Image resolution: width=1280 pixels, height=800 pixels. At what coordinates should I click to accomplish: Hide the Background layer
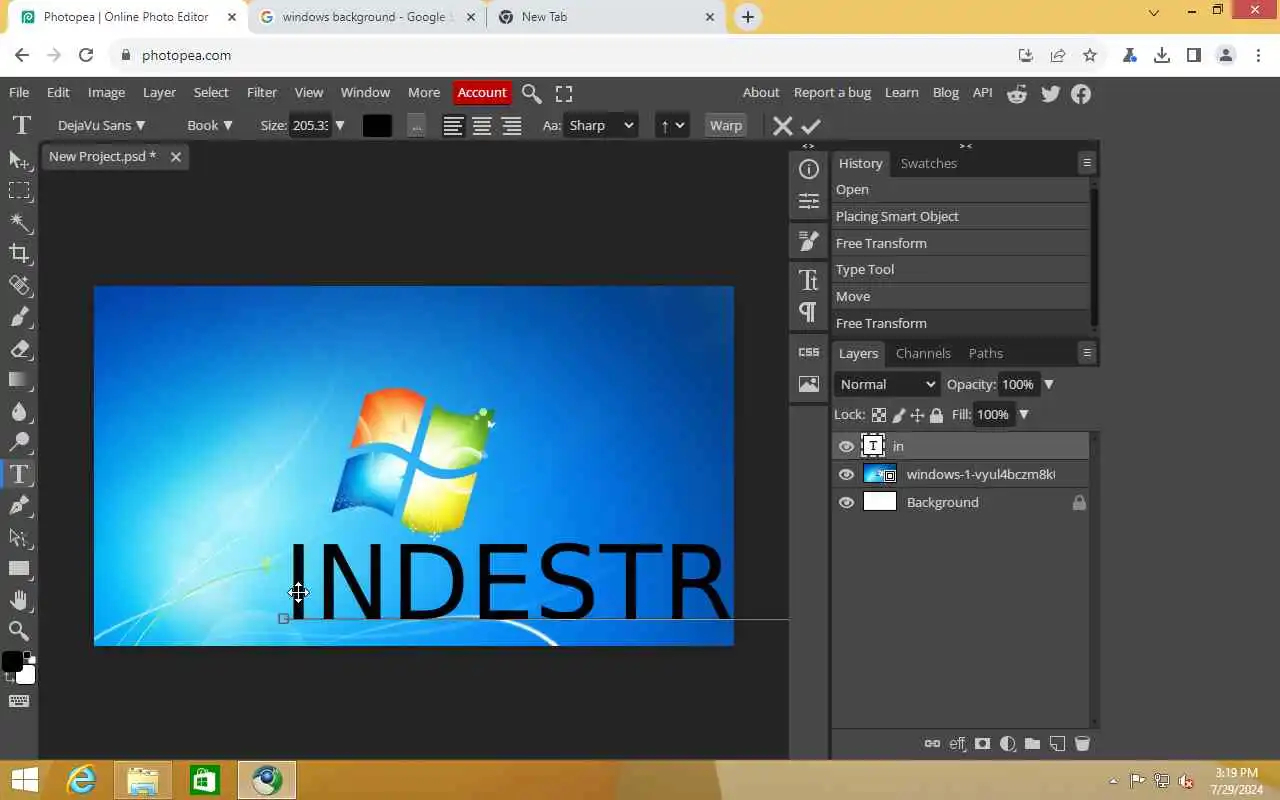pyautogui.click(x=846, y=503)
